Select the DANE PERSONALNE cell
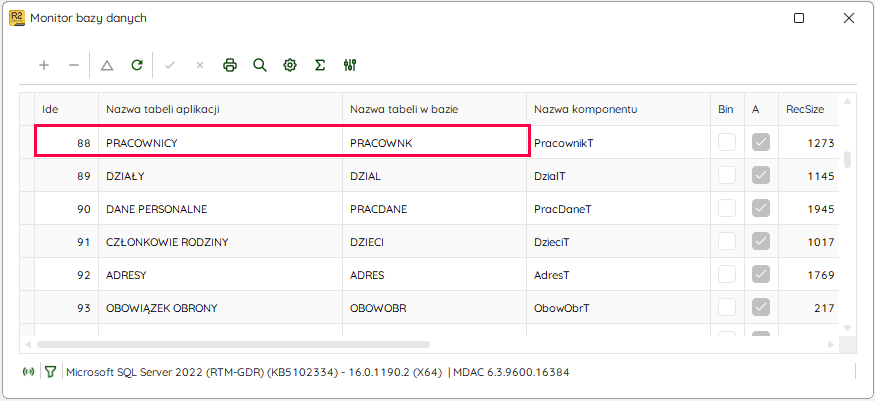The image size is (875, 401). point(220,209)
